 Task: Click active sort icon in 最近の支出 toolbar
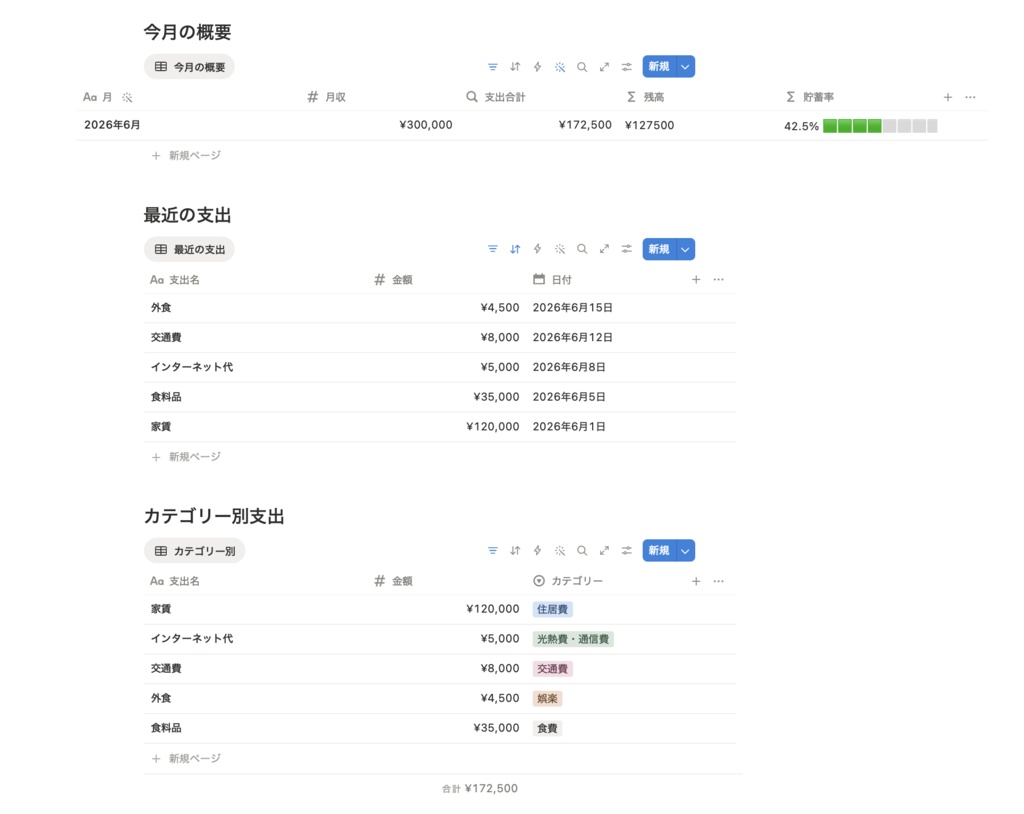coord(515,249)
